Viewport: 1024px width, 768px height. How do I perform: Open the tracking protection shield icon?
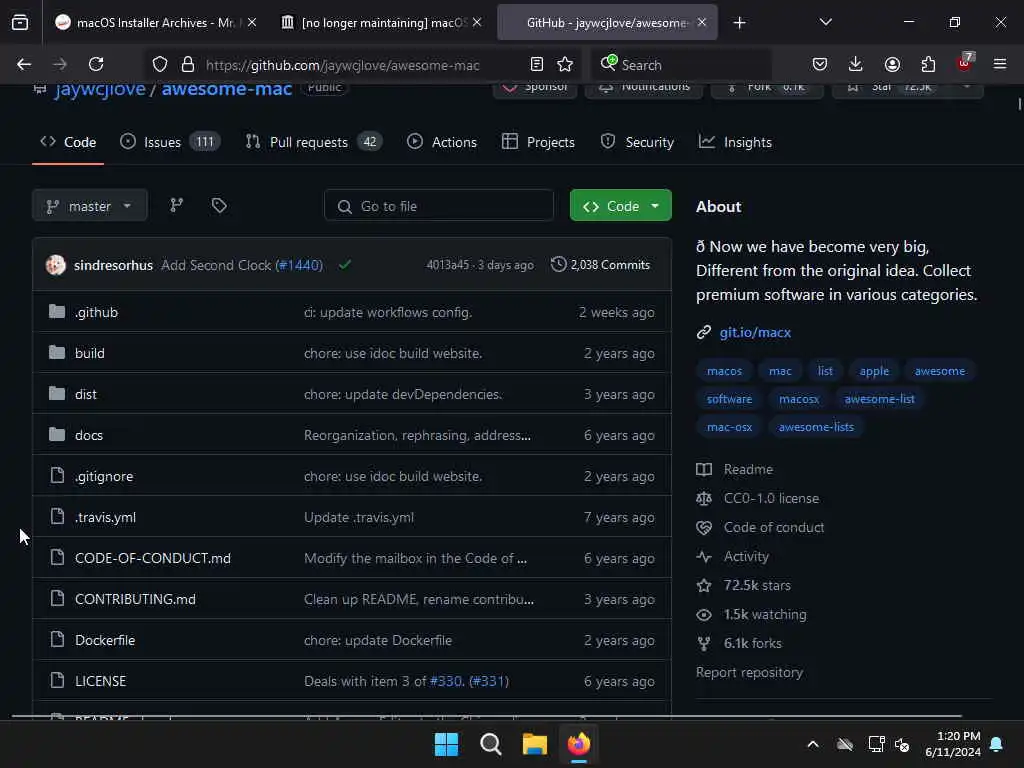tap(160, 64)
